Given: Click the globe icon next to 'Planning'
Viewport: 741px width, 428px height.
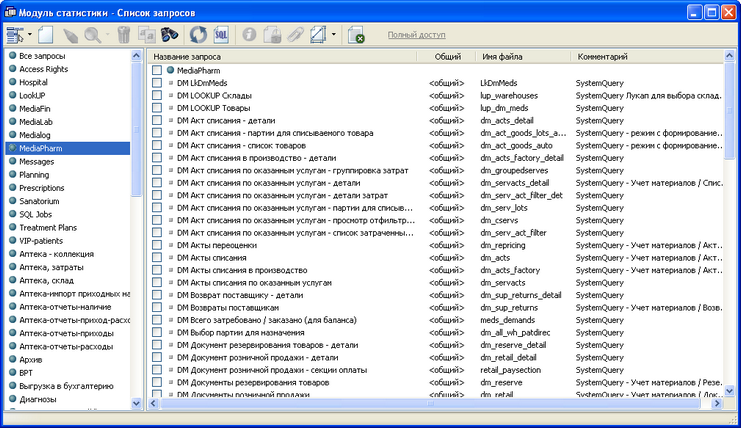Looking at the screenshot, I should coord(13,174).
